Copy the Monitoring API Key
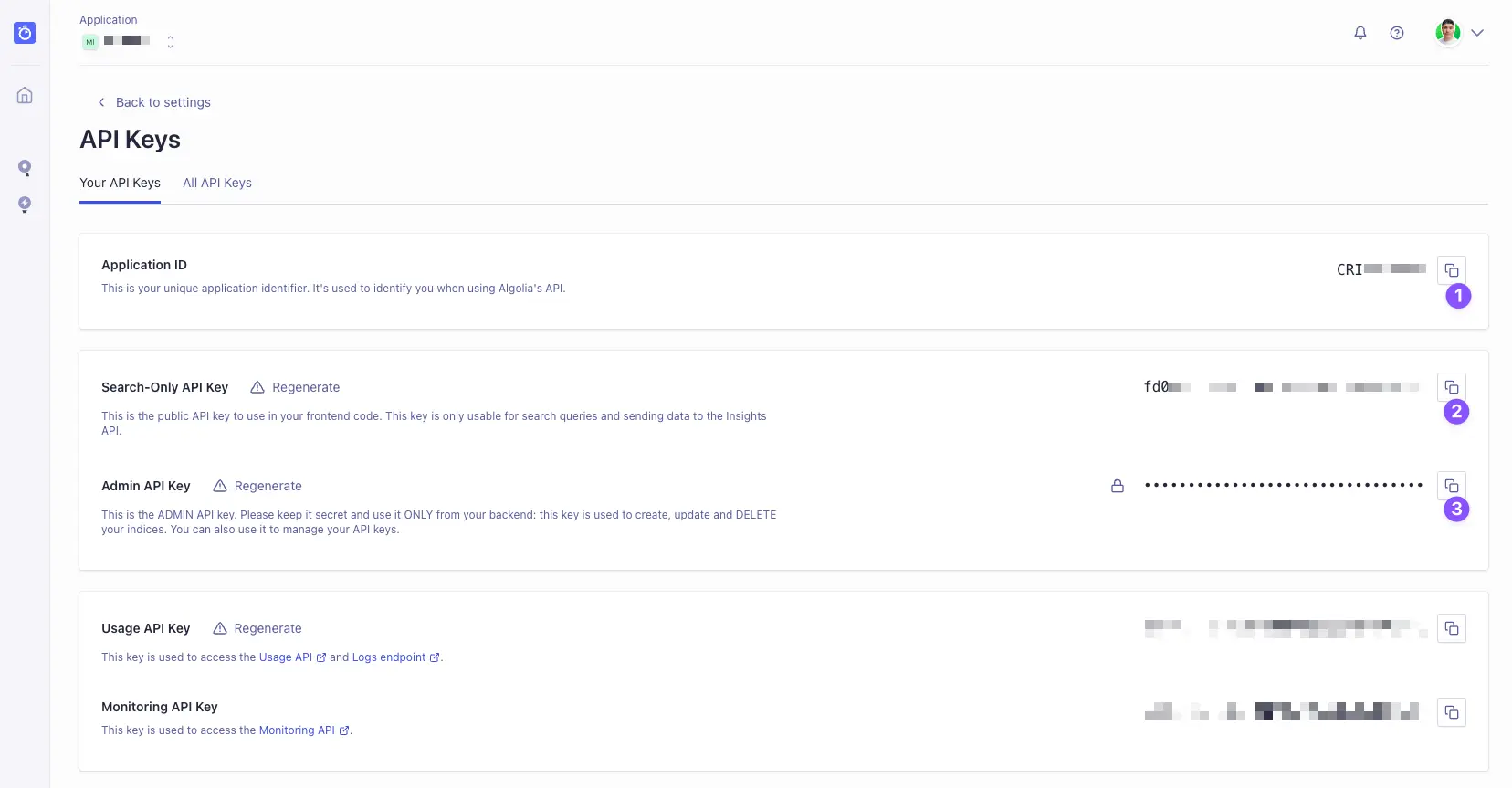The width and height of the screenshot is (1512, 788). point(1451,712)
